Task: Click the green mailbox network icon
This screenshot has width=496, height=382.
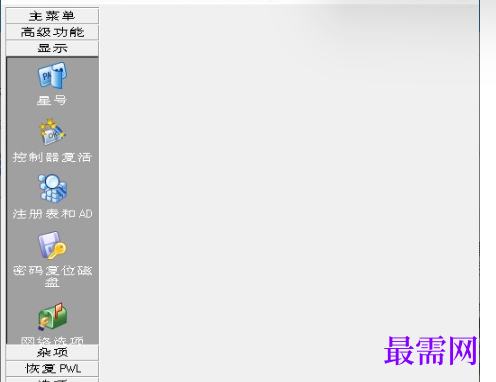Action: coord(52,316)
